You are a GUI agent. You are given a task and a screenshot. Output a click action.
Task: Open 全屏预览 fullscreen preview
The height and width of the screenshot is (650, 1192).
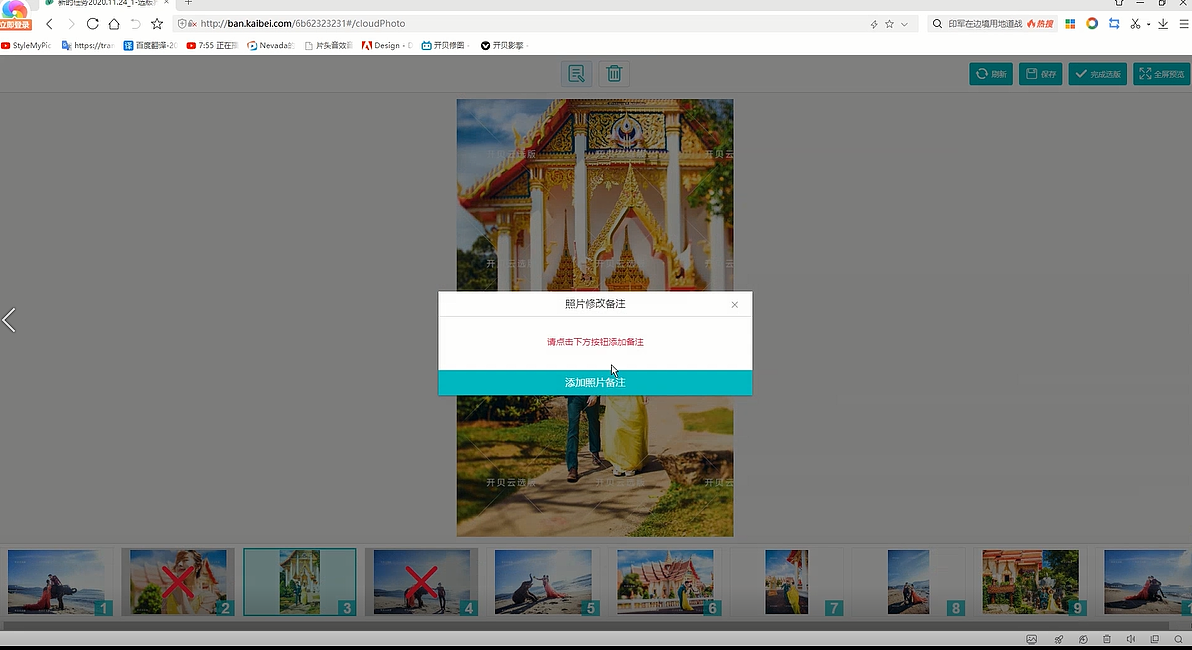point(1161,74)
